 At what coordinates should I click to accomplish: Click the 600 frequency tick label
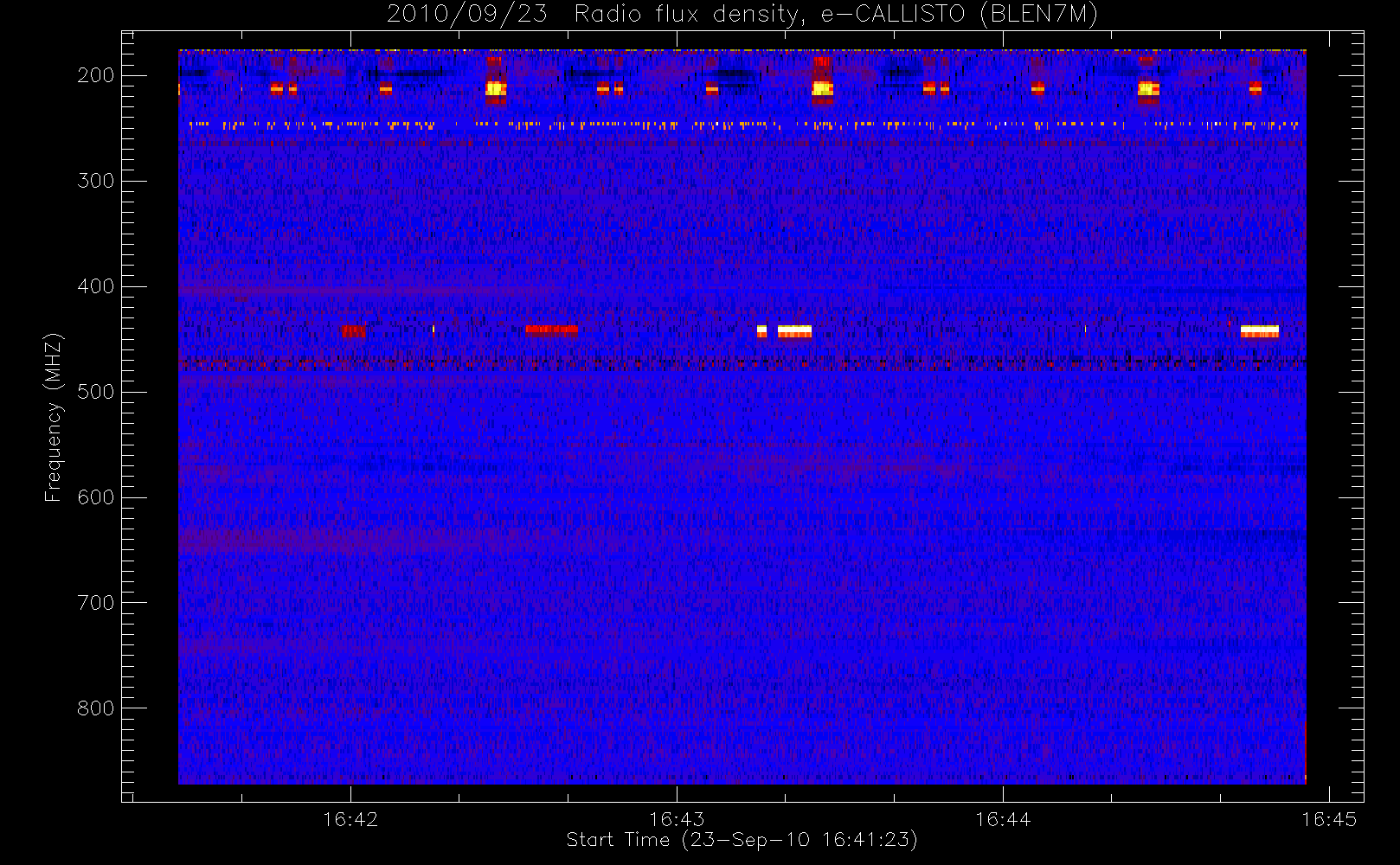tap(96, 497)
